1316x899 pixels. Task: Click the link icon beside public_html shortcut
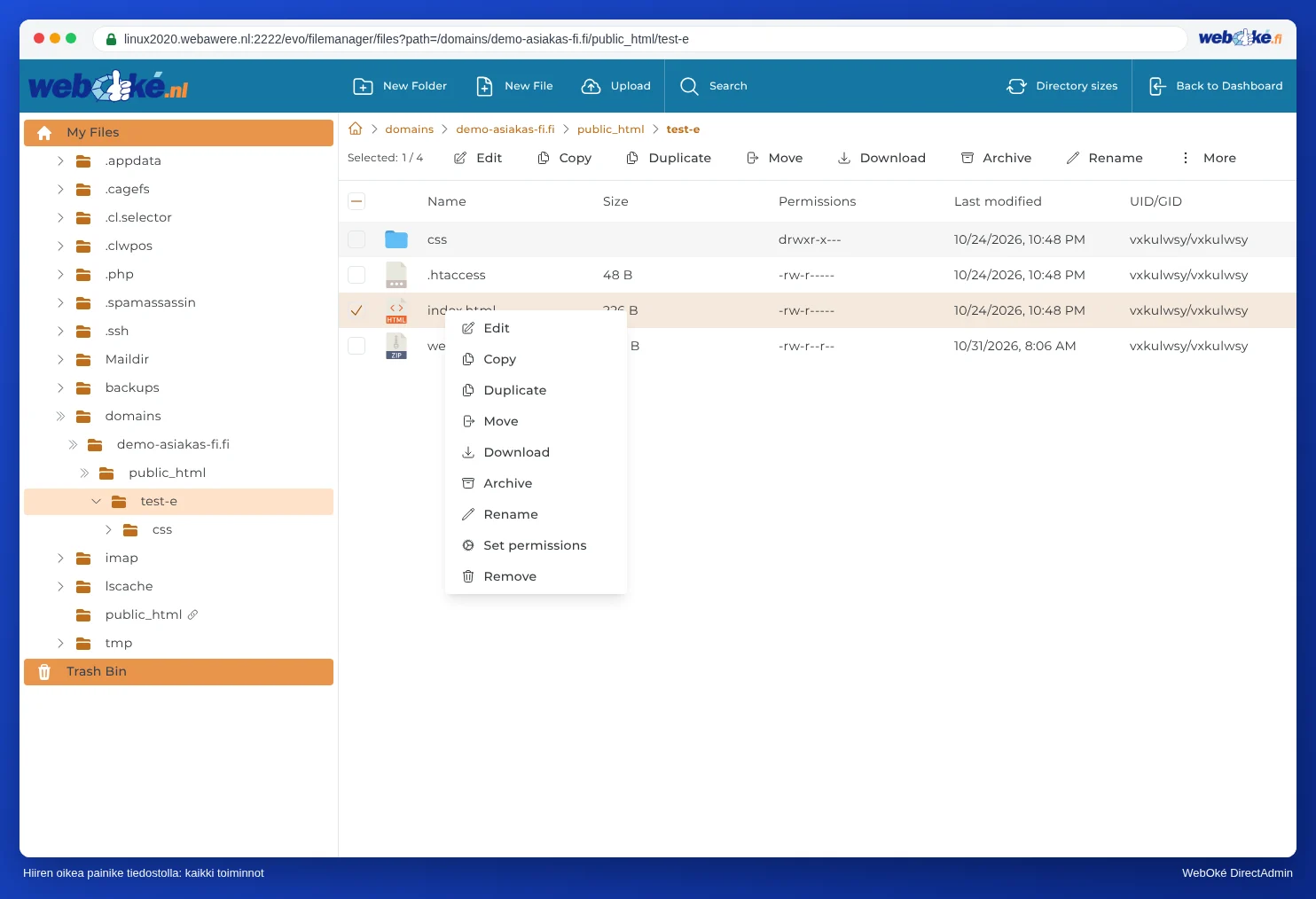pos(192,614)
